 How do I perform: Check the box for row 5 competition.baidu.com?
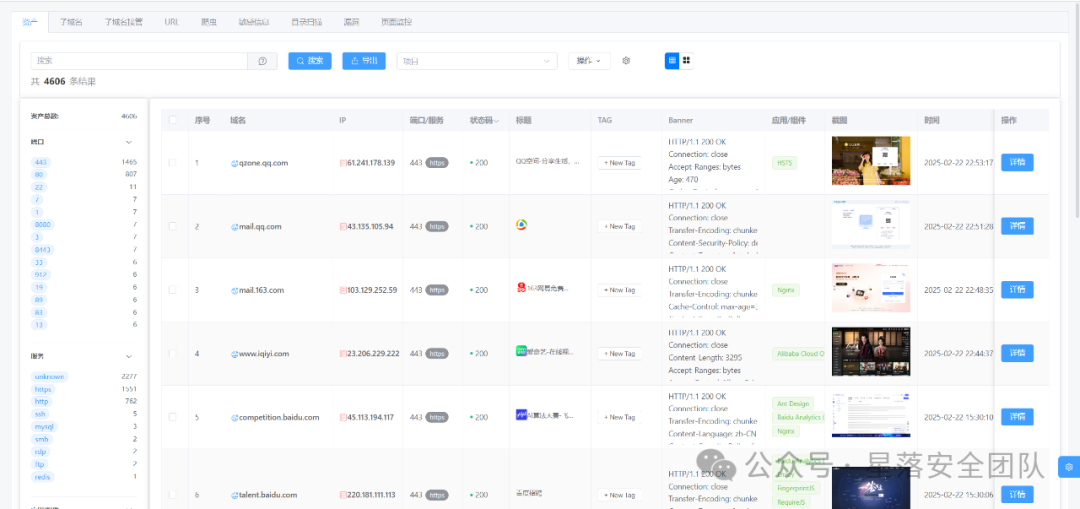tap(173, 417)
